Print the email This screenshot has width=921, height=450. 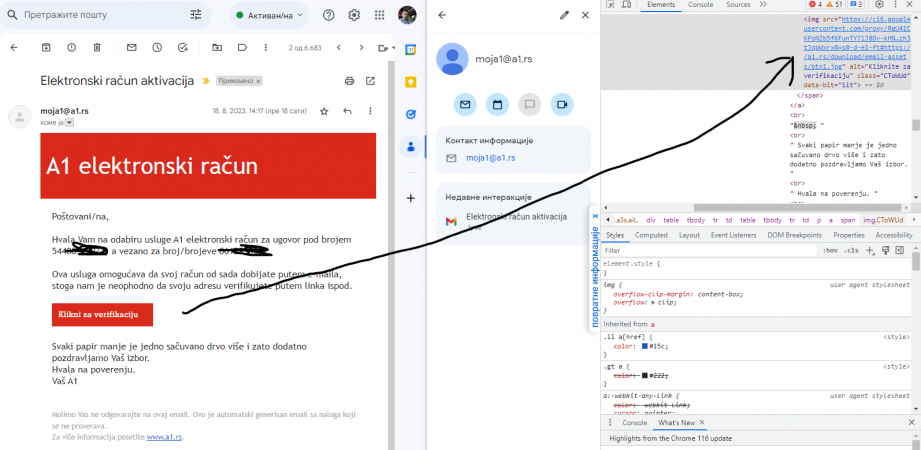(x=349, y=80)
